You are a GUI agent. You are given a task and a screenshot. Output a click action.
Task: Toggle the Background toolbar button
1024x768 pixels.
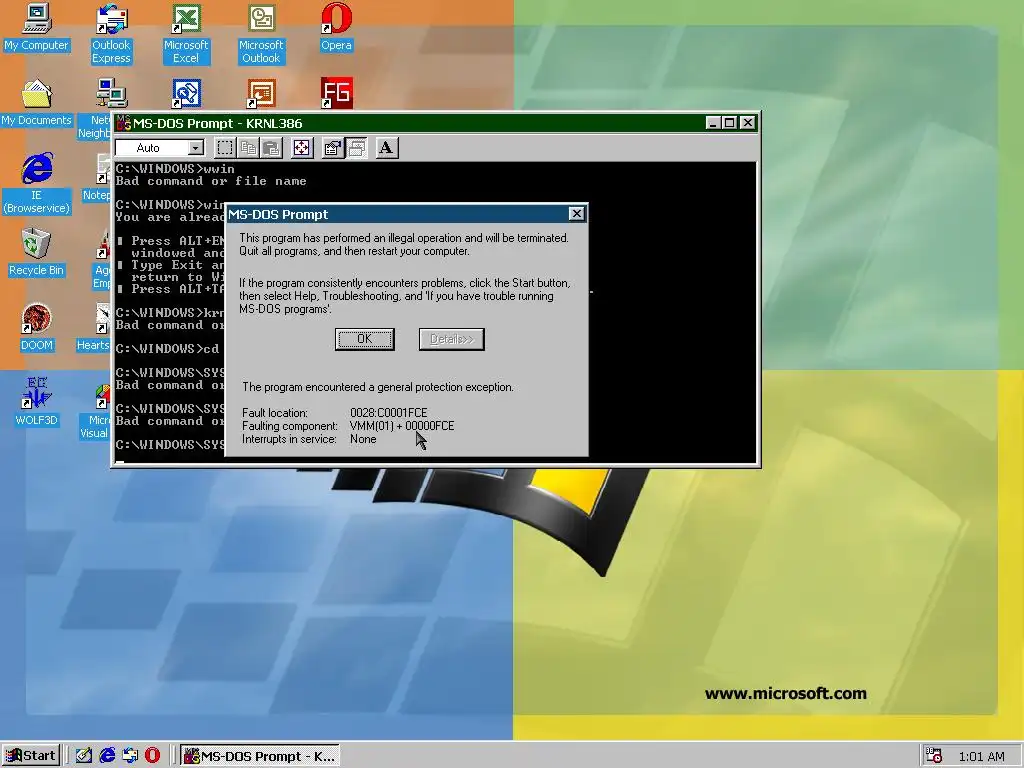pos(357,148)
